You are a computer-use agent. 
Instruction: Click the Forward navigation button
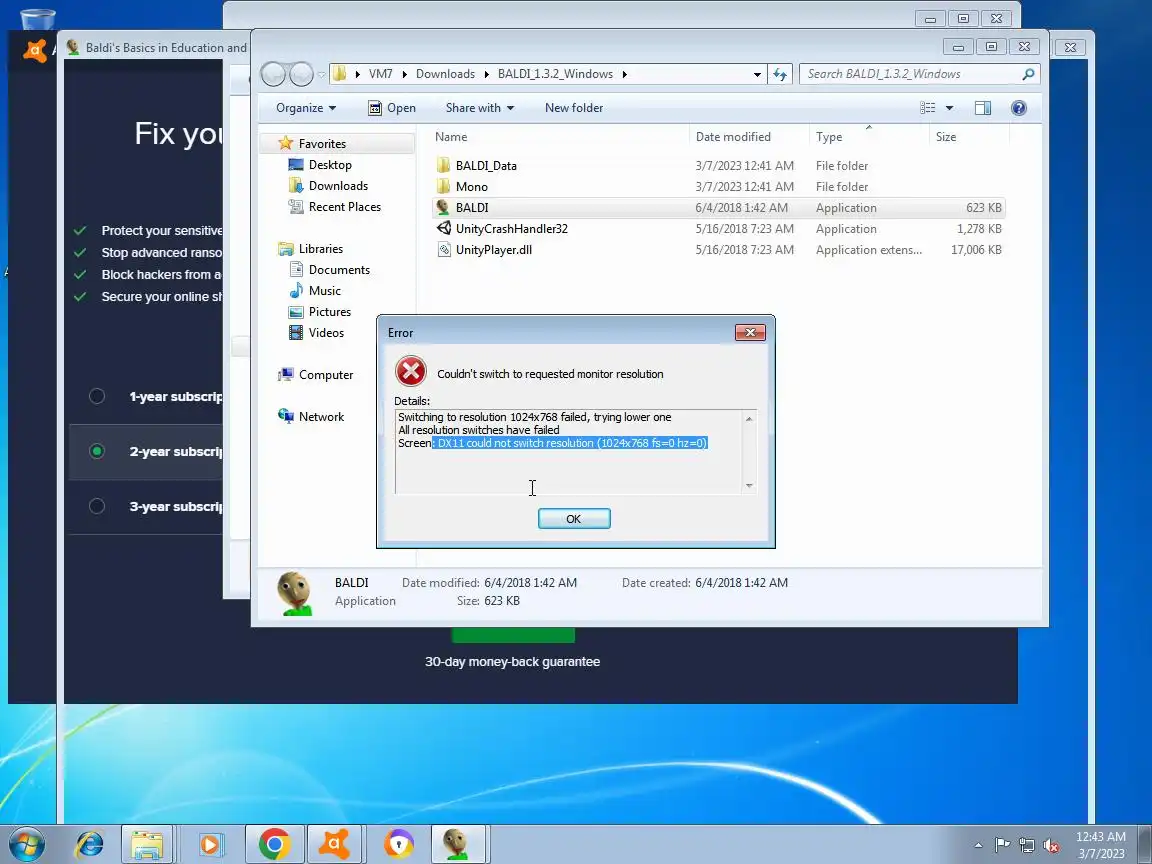pos(301,73)
